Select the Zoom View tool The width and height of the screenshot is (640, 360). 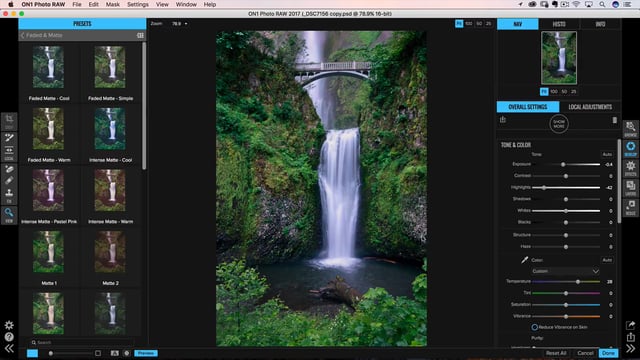(9, 213)
